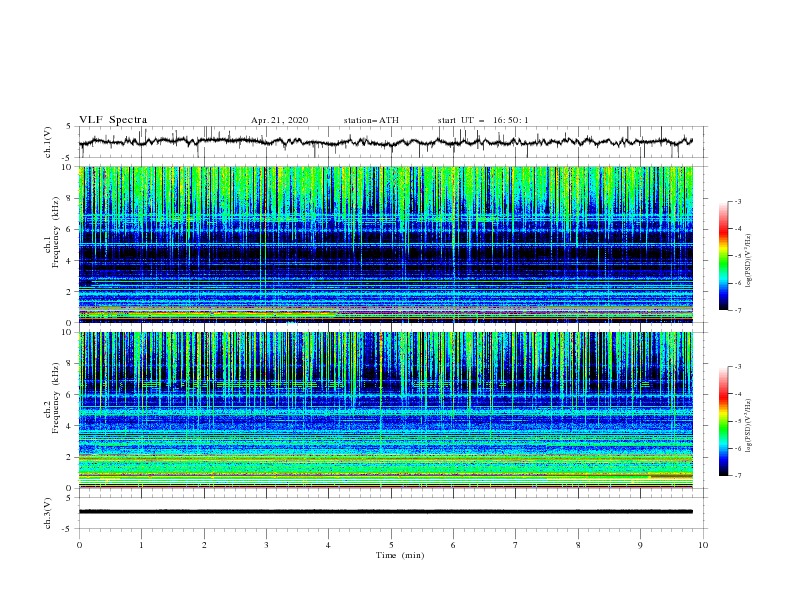Image resolution: width=792 pixels, height=612 pixels.
Task: Click the "1" minute time tick label
Action: tap(141, 545)
